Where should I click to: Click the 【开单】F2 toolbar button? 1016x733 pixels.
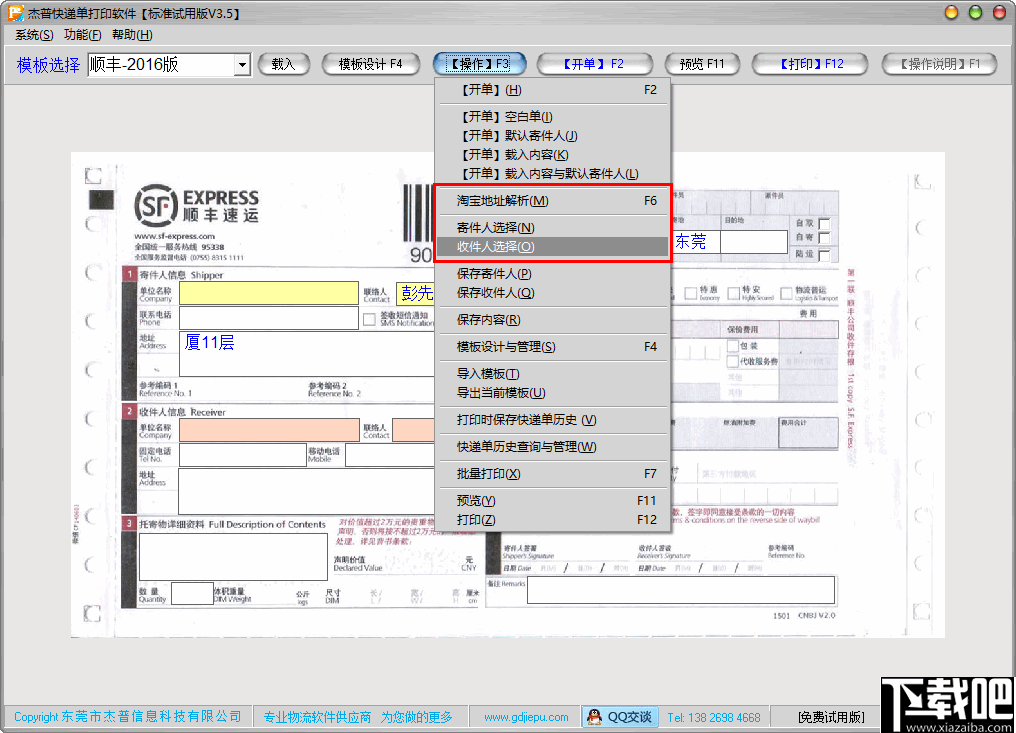594,64
